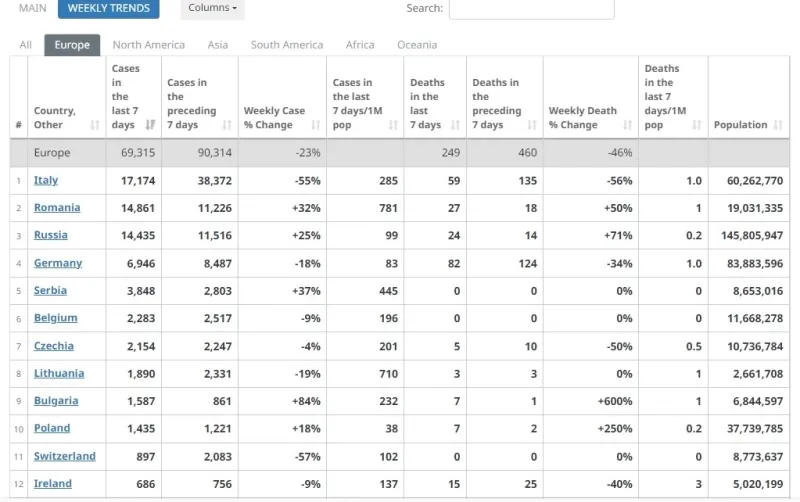Sort by Cases in last 7 days/1M pop icon
800x502 pixels.
coord(393,125)
